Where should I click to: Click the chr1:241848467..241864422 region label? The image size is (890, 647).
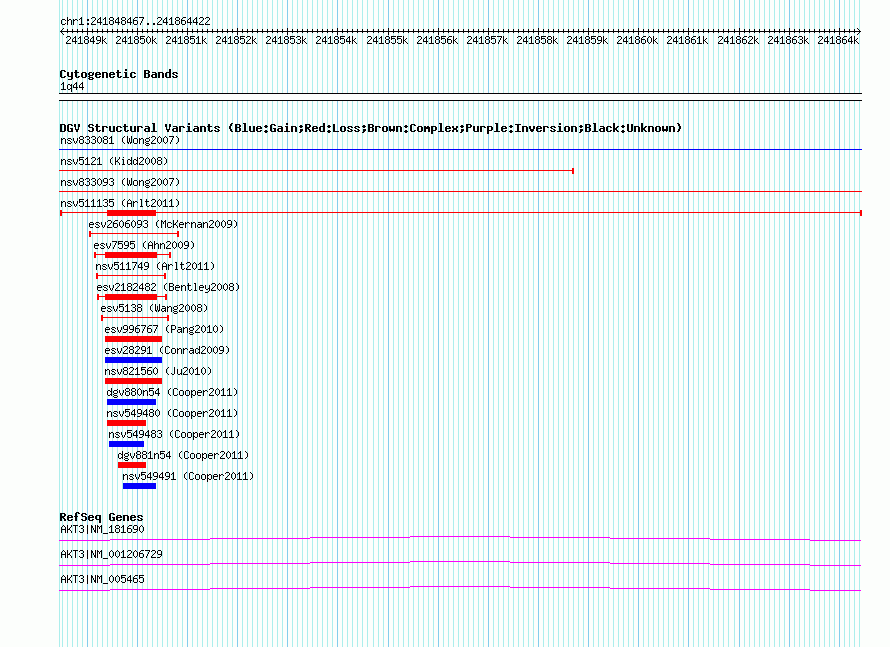(135, 21)
